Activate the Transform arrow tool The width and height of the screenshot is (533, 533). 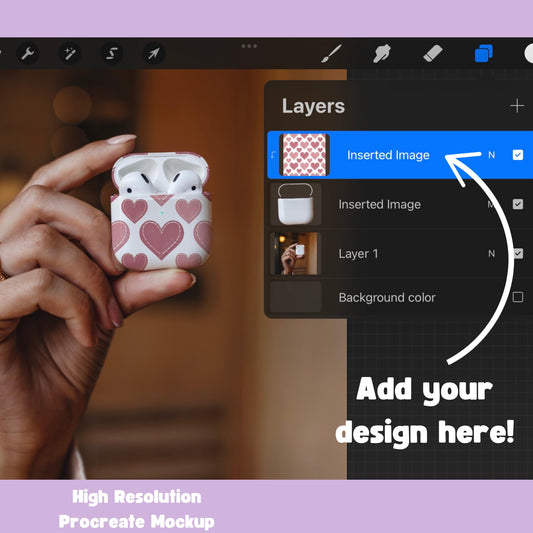click(154, 53)
